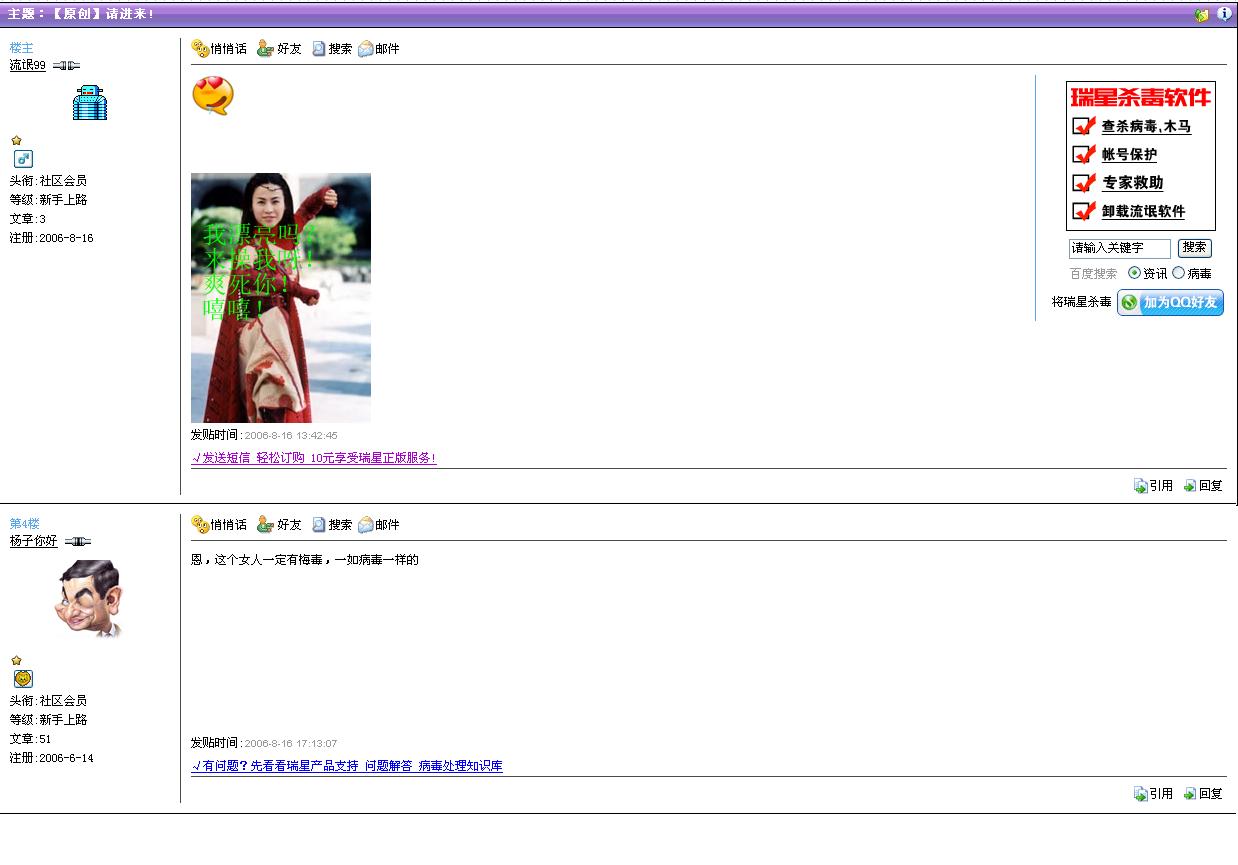Add 流氓99 as 好友 friend
The image size is (1238, 865).
pos(279,48)
